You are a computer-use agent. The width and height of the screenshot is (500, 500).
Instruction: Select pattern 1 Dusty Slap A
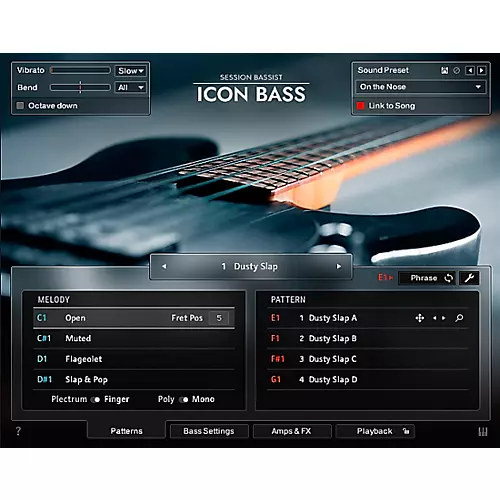click(368, 318)
